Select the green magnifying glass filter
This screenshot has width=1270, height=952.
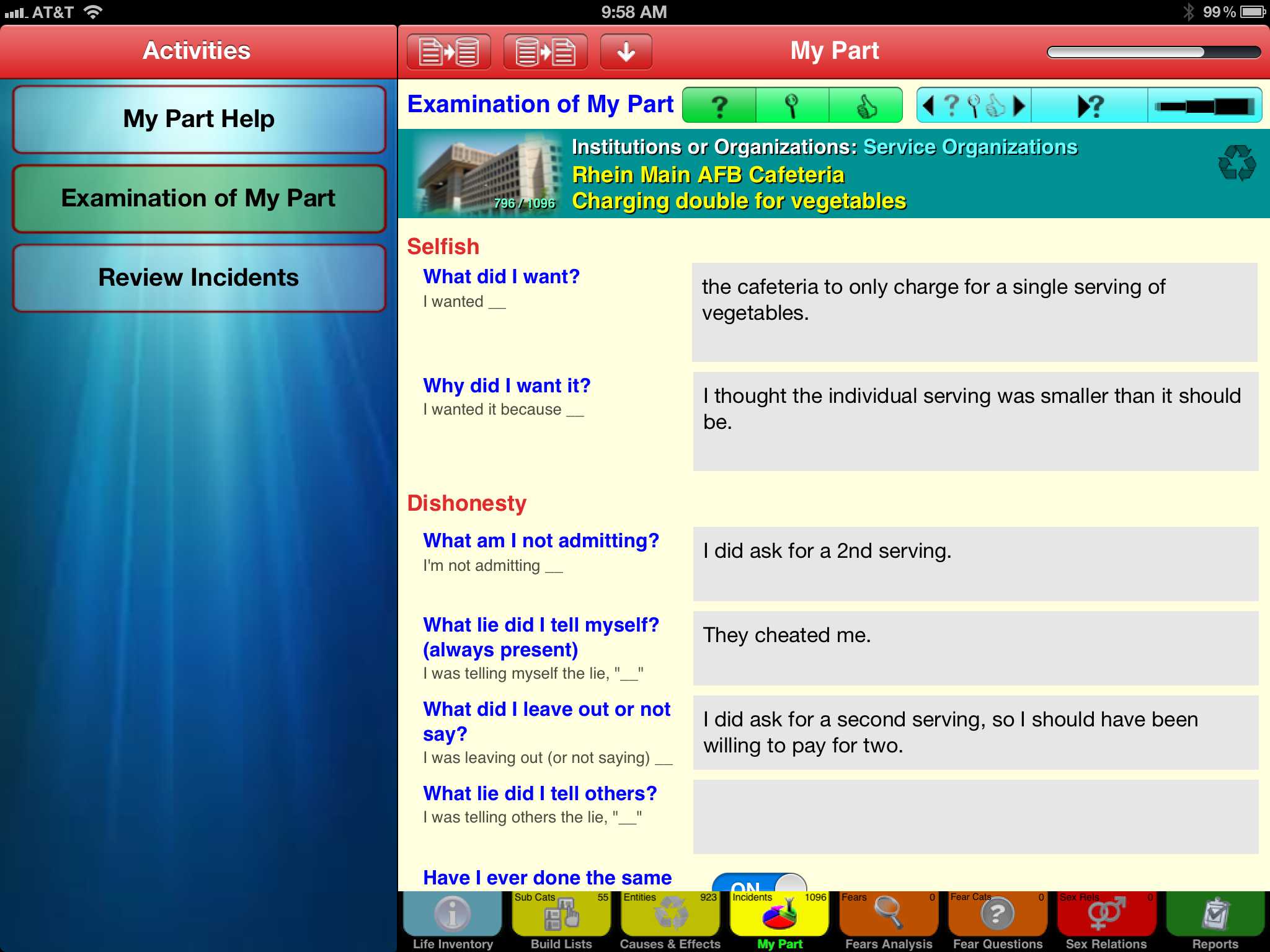point(792,106)
